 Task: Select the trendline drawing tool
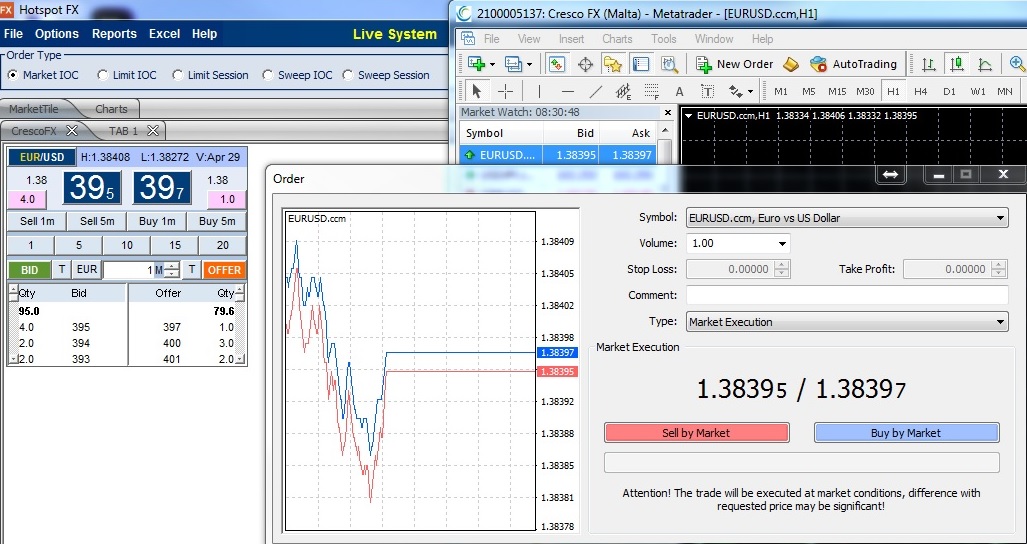click(595, 91)
